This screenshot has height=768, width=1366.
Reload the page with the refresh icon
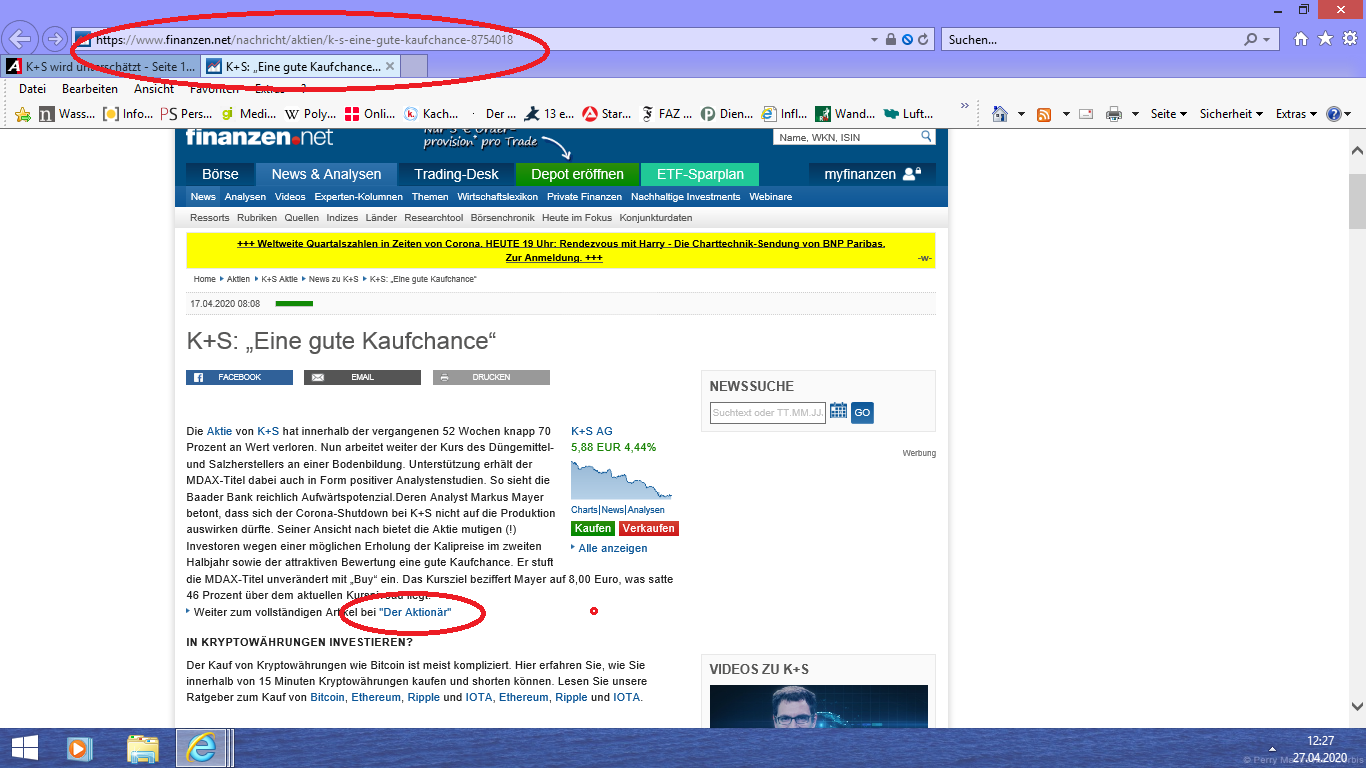923,40
